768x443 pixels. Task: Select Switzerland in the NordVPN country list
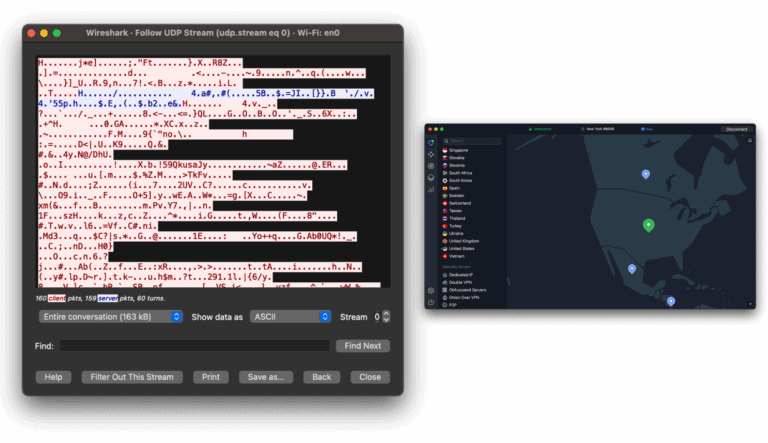pyautogui.click(x=456, y=203)
